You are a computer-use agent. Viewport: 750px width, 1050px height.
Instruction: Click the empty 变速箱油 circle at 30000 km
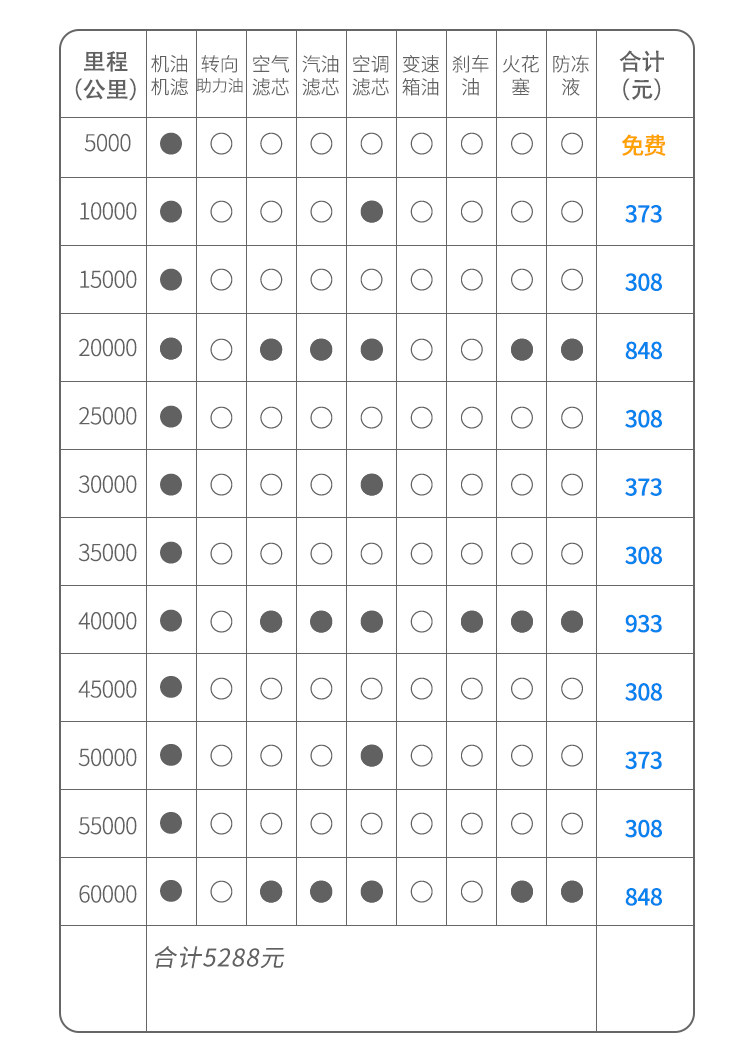[x=421, y=485]
